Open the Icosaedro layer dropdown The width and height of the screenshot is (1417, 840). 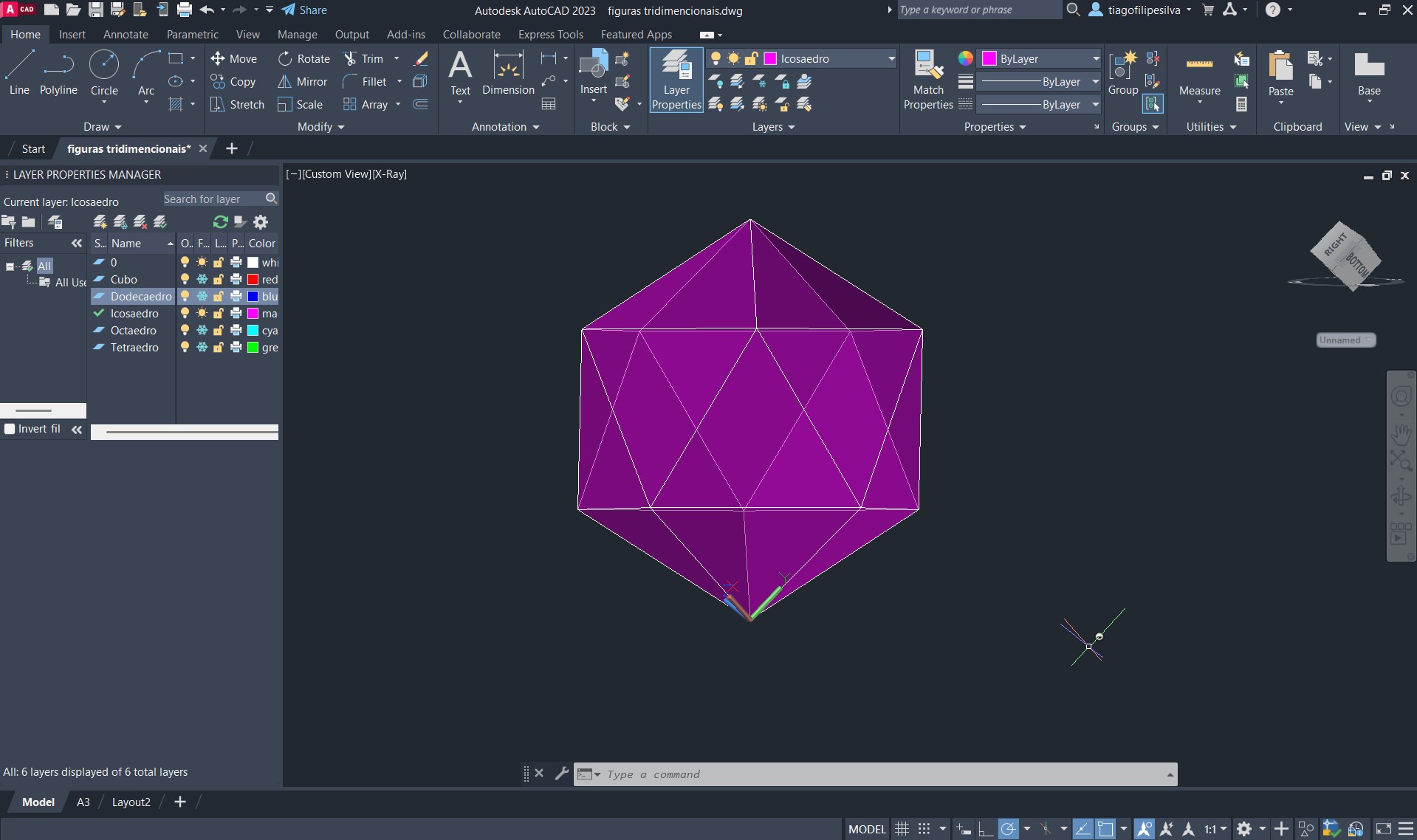coord(891,59)
